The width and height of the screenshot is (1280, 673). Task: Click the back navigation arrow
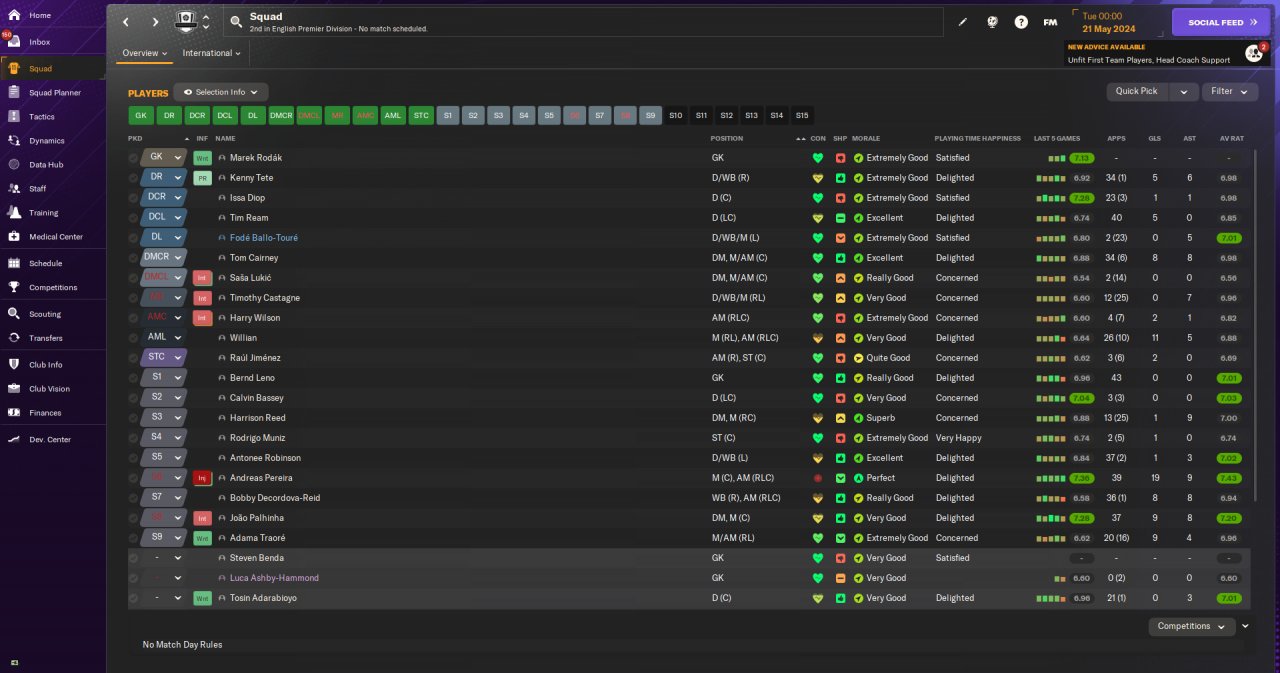click(126, 22)
